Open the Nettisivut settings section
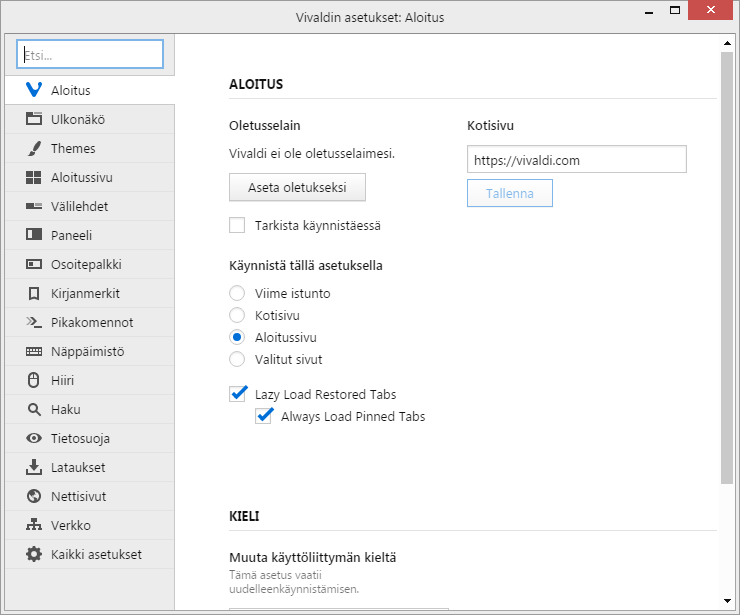The height and width of the screenshot is (615, 740). pos(90,496)
